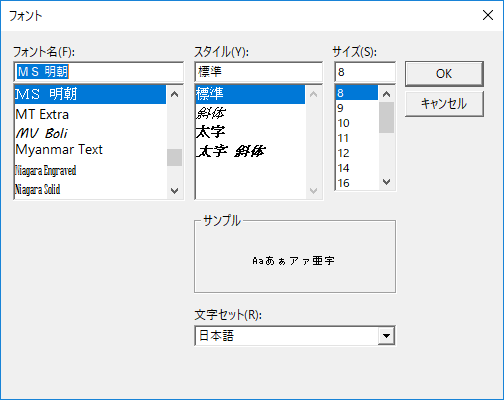Select 日本語 character set combo box
The width and height of the screenshot is (504, 400).
(295, 336)
